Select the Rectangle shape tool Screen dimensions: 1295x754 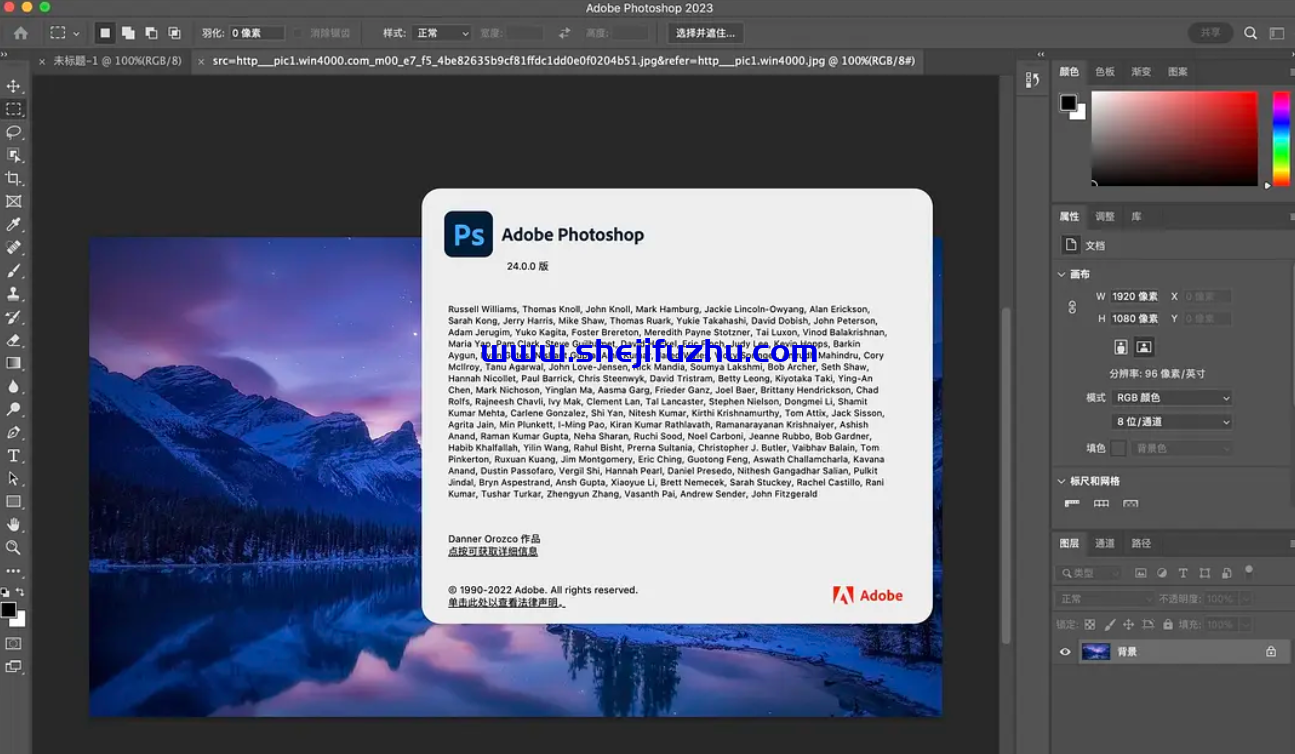point(14,501)
